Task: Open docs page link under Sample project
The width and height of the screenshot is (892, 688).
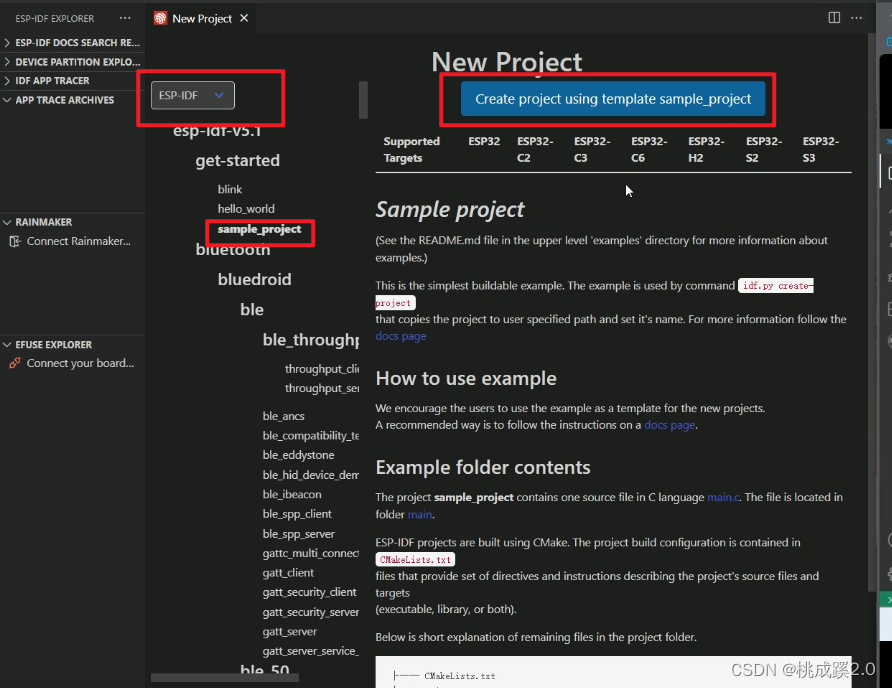Action: point(400,336)
